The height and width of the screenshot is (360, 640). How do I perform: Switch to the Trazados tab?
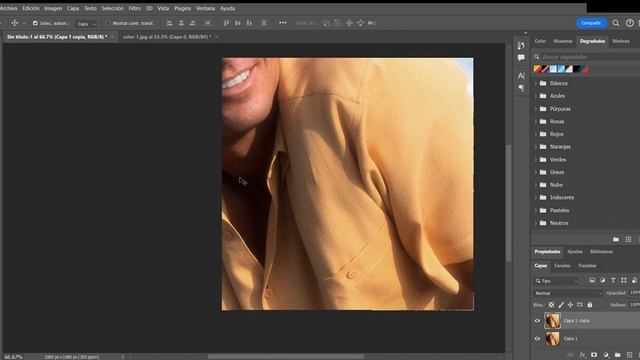(587, 266)
